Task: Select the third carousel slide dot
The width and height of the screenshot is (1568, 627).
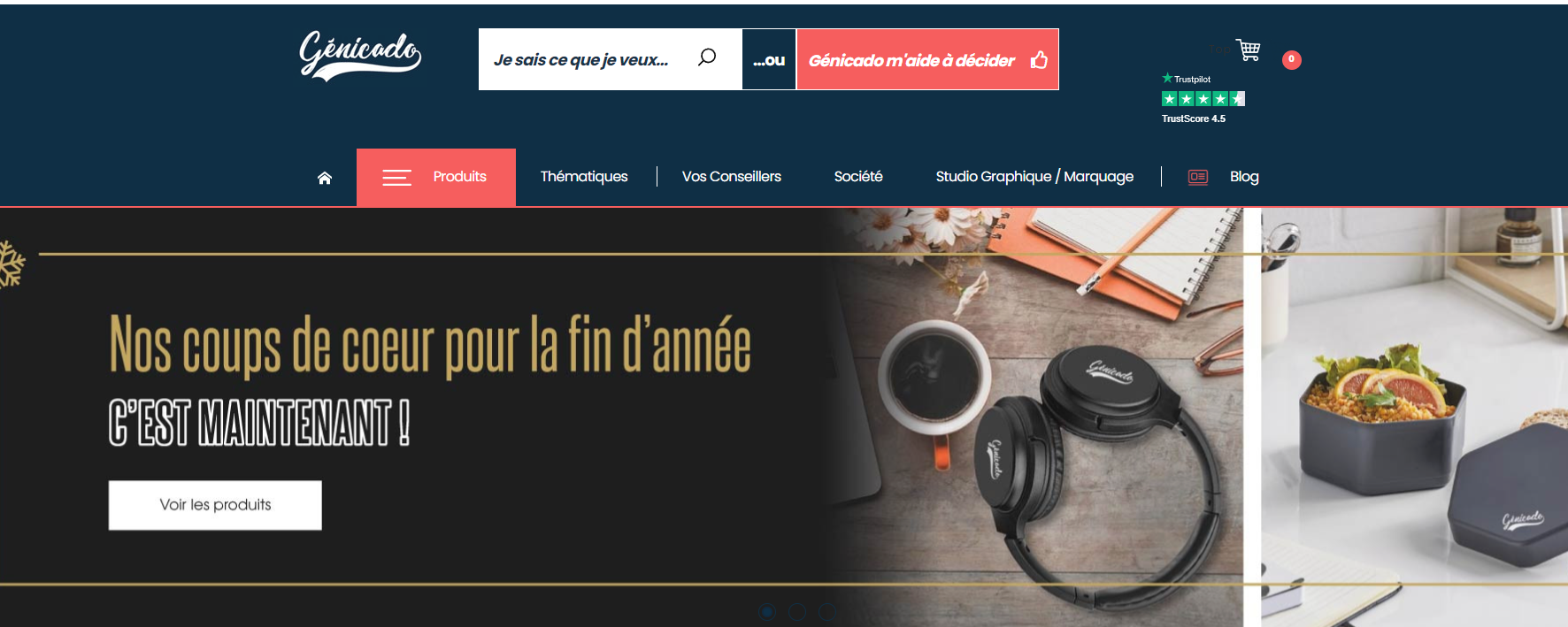Action: pos(827,612)
